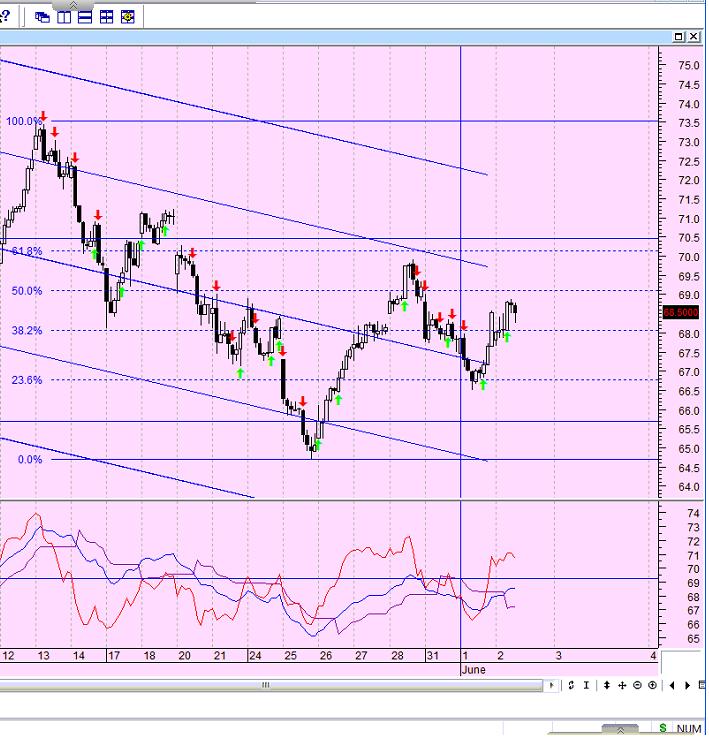The height and width of the screenshot is (737, 709).
Task: Tile chart windows vertically
Action: pos(64,17)
